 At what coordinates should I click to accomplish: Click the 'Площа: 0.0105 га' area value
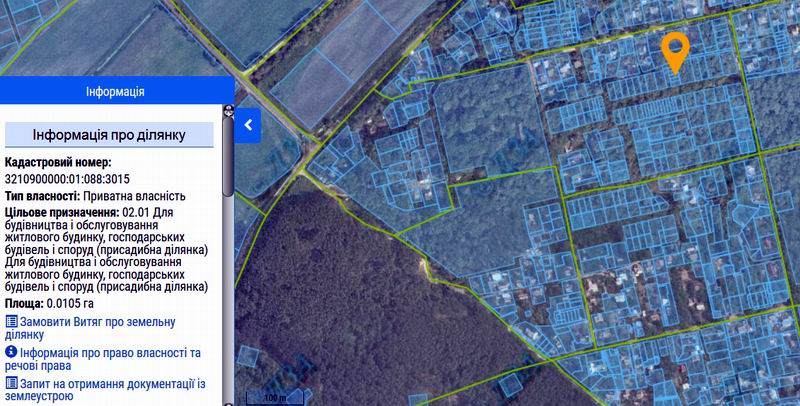pos(52,302)
